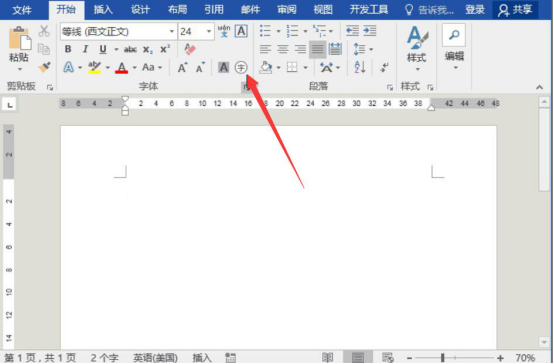
Task: Switch to the 引用 tab
Action: tap(214, 10)
